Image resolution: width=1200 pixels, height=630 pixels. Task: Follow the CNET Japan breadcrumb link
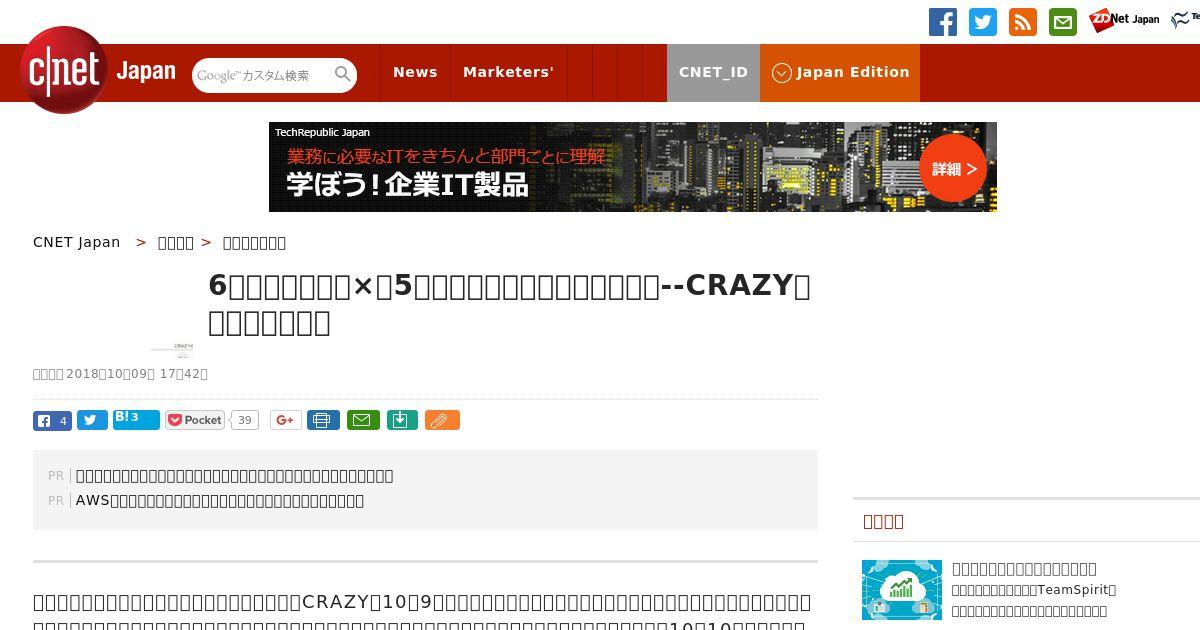77,242
